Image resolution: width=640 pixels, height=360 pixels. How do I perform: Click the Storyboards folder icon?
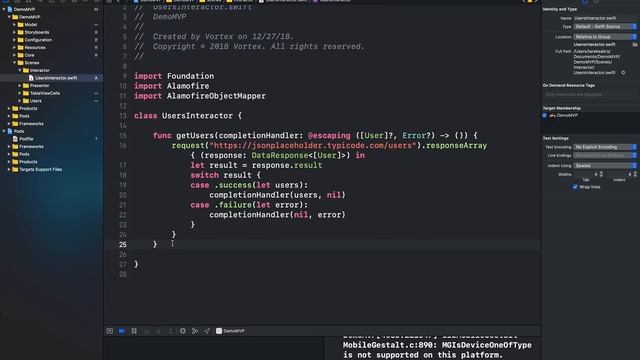click(20, 32)
